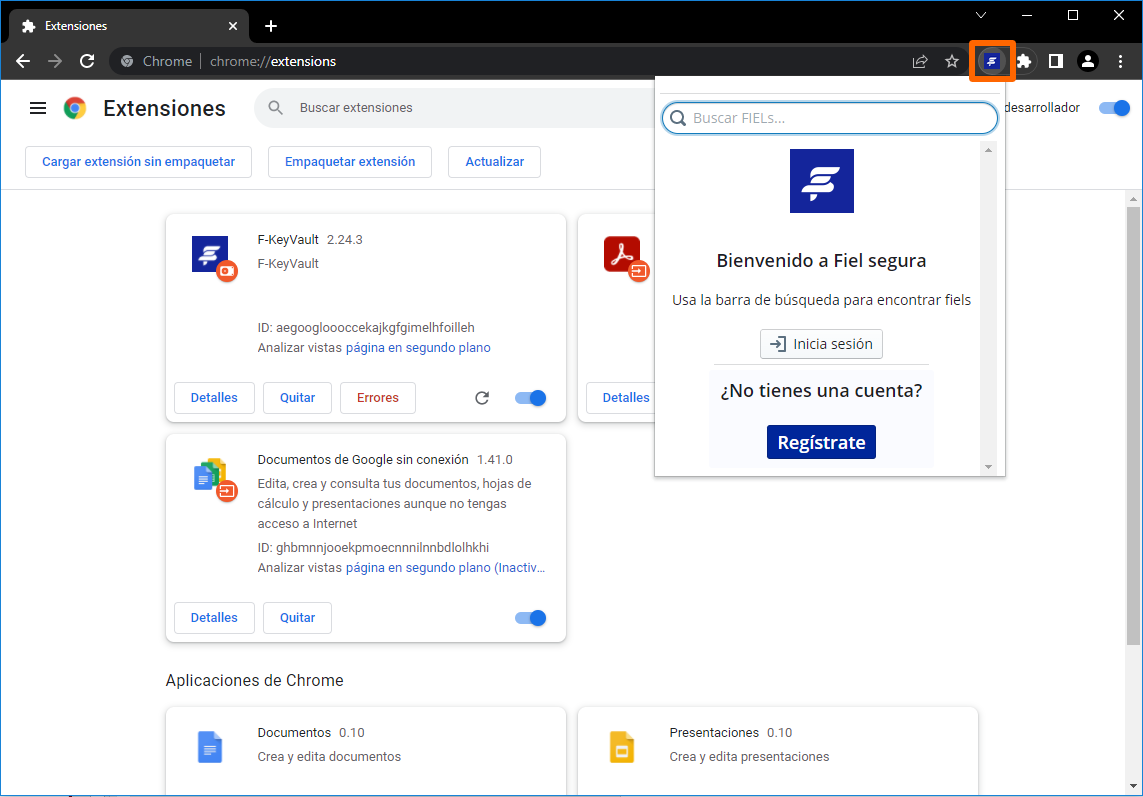Open Detalles for Adobe Acrobat extension
Screen dimensions: 1143x797
[x=621, y=397]
